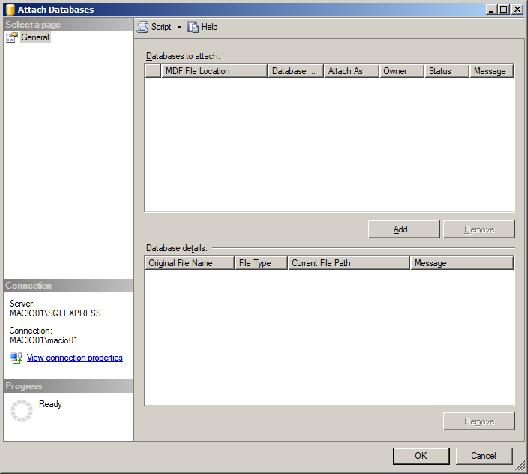Select the MDF File Location column header

coord(214,71)
